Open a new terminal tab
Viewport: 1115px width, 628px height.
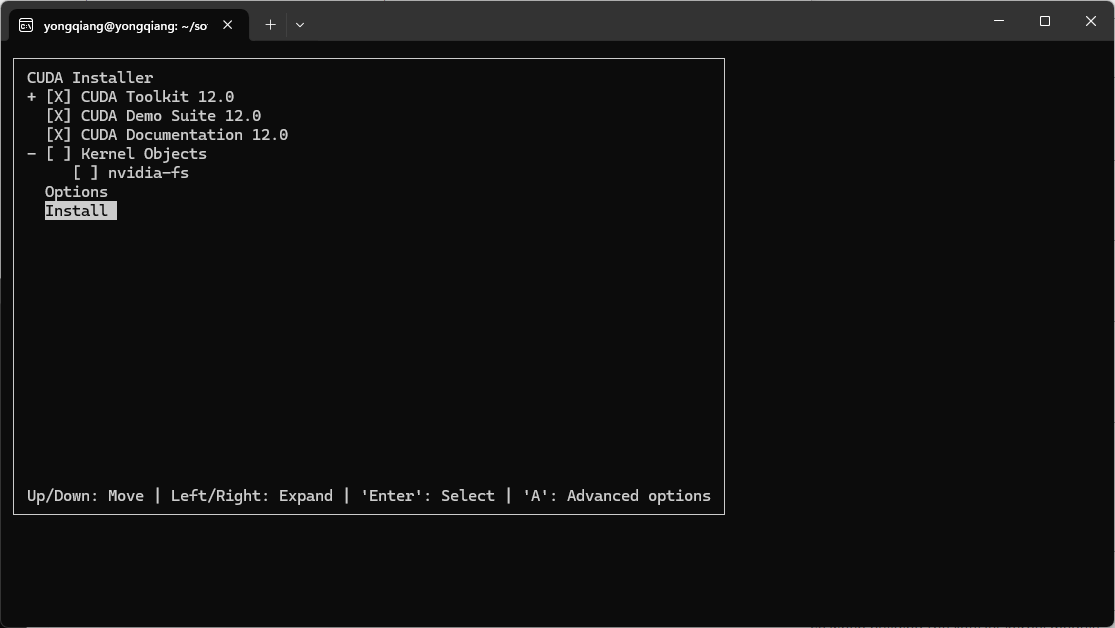point(269,24)
